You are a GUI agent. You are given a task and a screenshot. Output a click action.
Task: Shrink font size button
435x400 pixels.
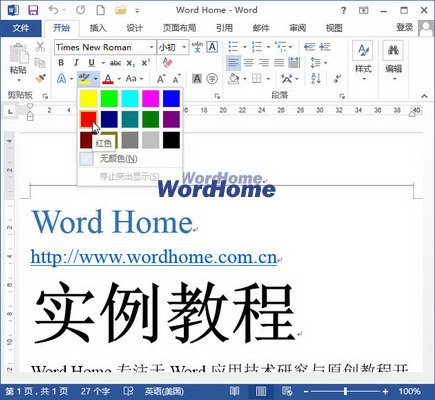pyautogui.click(x=176, y=79)
